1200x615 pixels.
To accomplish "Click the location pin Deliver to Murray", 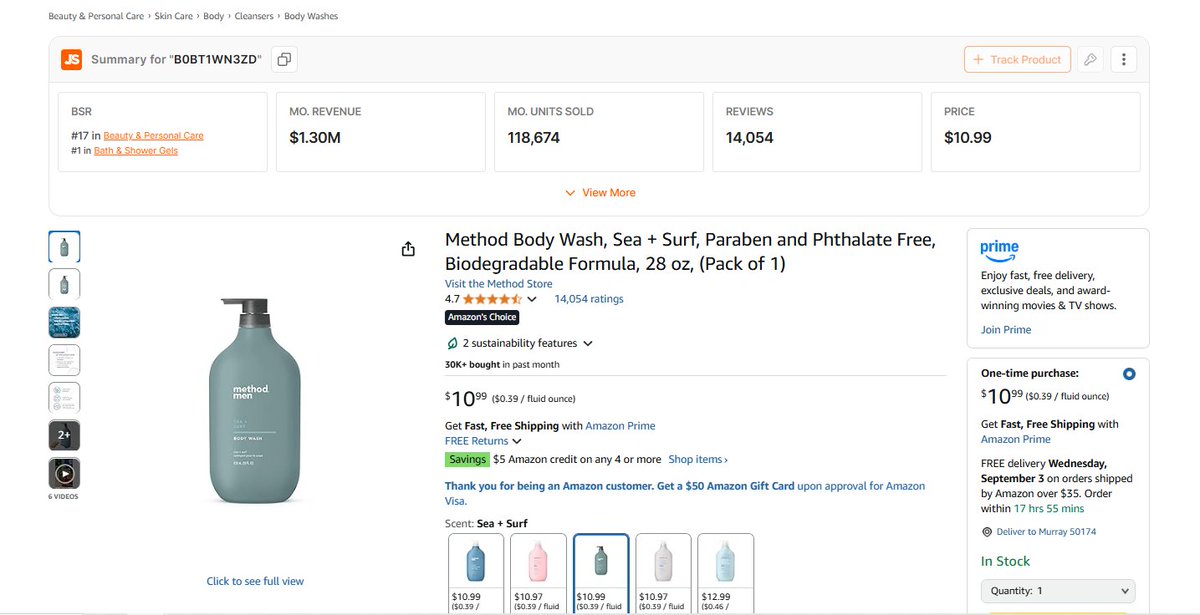I will click(x=987, y=532).
